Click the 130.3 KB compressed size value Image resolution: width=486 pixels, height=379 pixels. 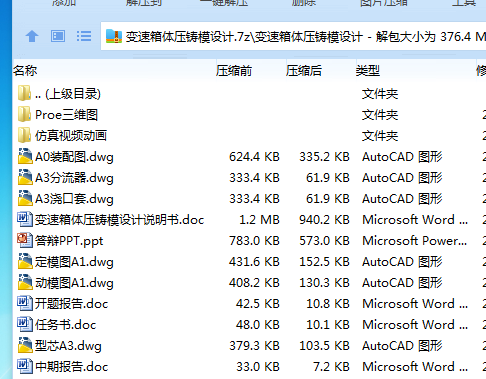tap(324, 283)
